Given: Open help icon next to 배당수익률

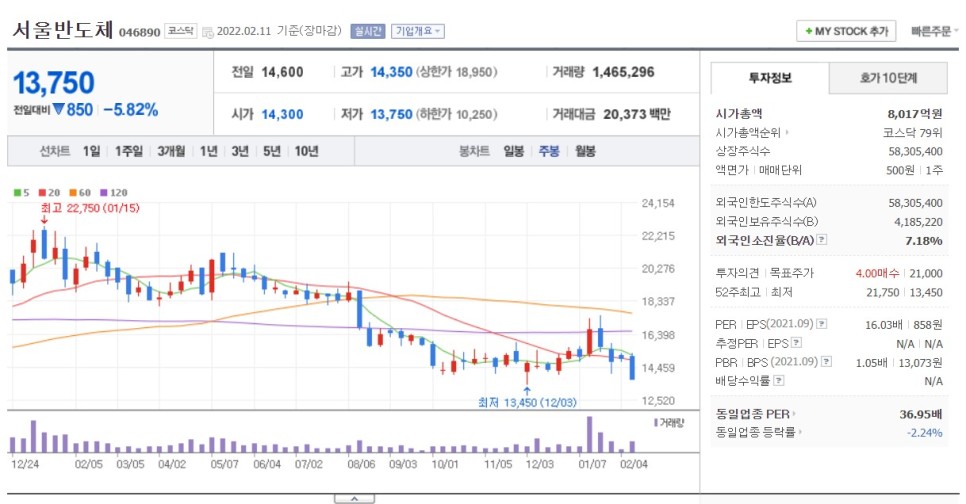Looking at the screenshot, I should [x=779, y=381].
